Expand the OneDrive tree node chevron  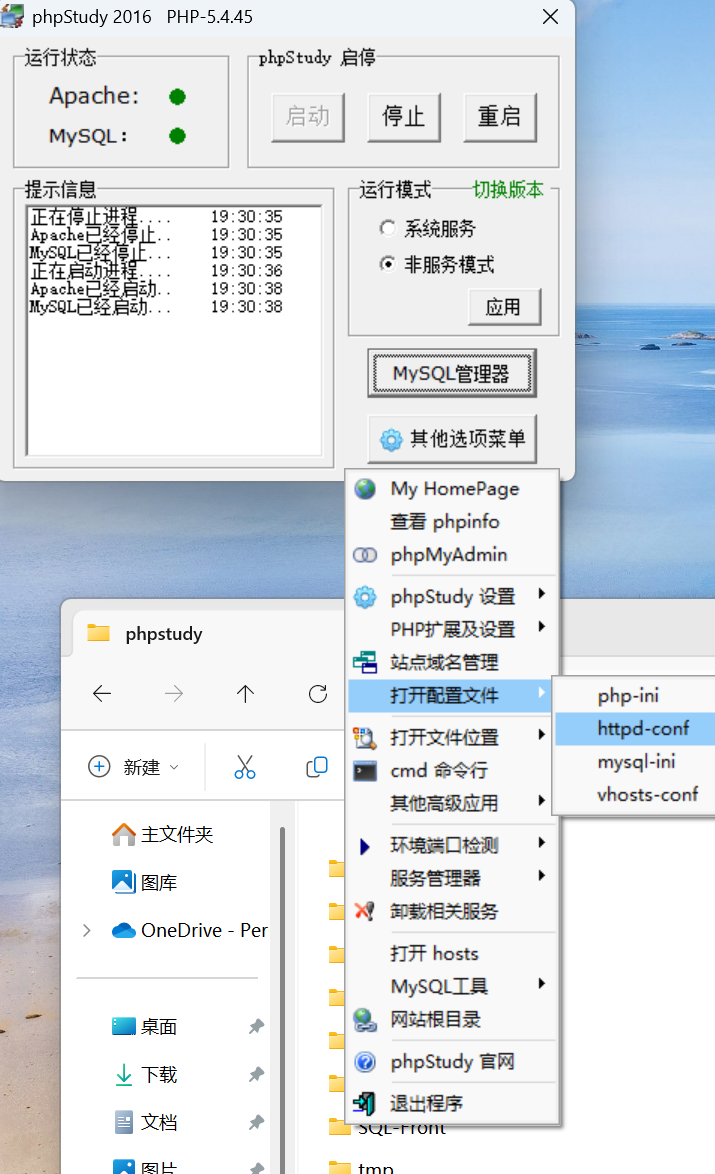pos(87,930)
